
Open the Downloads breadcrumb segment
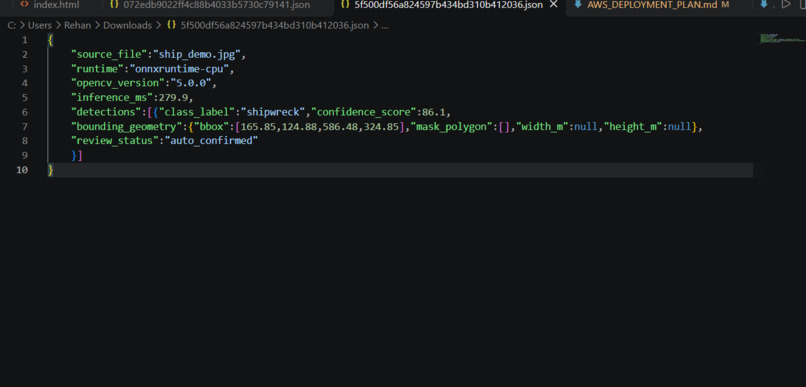click(x=127, y=25)
